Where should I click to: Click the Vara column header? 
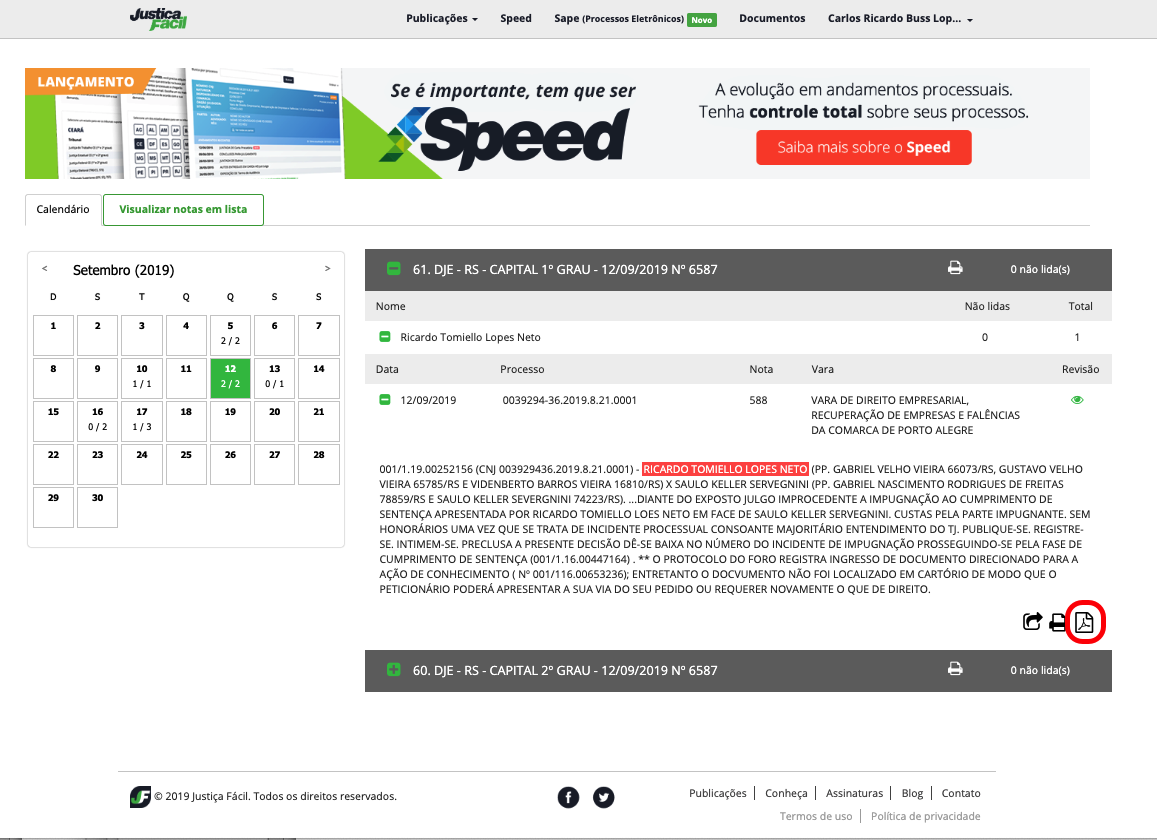point(822,369)
